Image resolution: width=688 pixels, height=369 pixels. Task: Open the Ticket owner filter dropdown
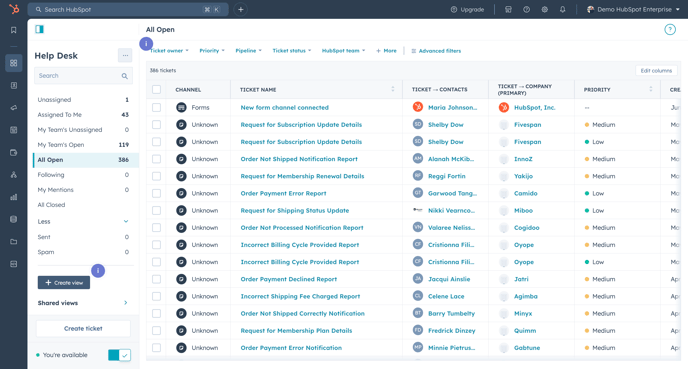click(x=169, y=51)
